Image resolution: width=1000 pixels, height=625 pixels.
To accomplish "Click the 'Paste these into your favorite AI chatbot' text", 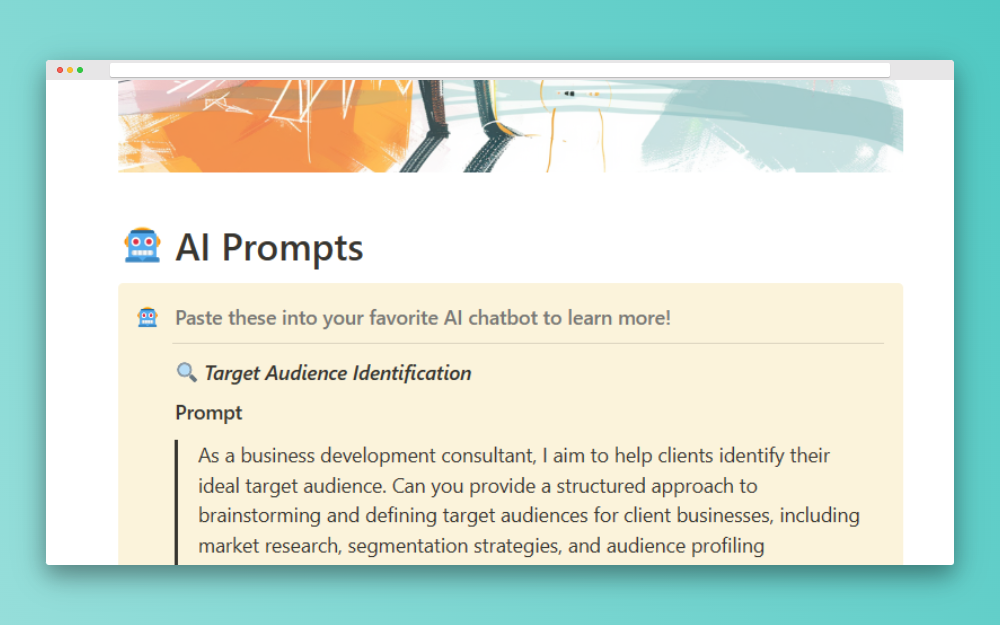I will (x=422, y=318).
